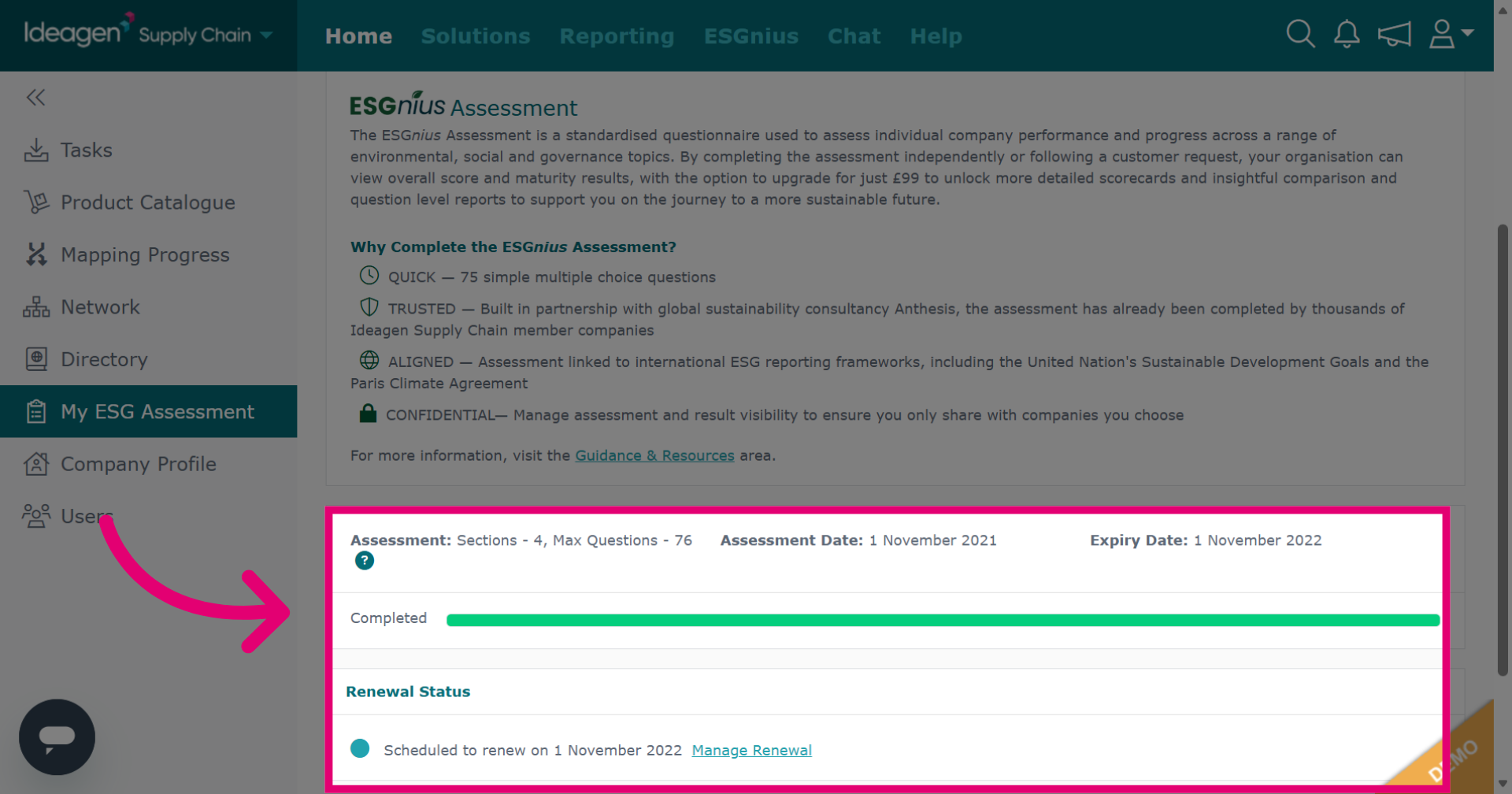Image resolution: width=1512 pixels, height=794 pixels.
Task: Click the Directory book icon
Action: (x=36, y=359)
